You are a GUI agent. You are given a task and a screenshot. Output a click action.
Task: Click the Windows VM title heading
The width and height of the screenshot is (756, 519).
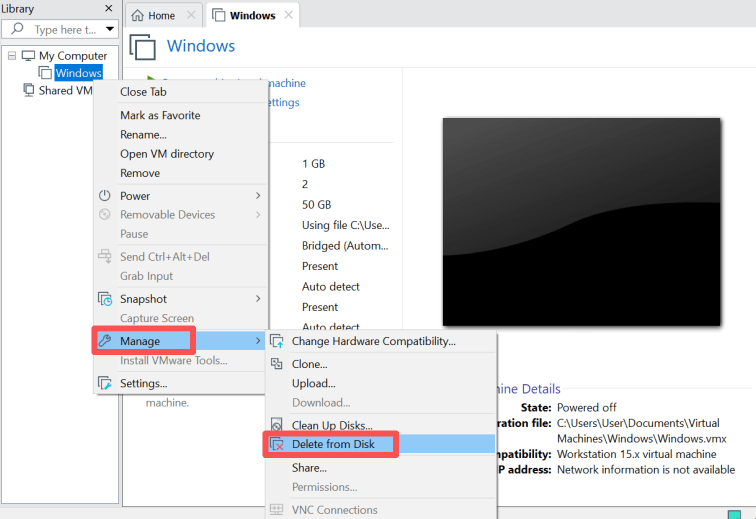tap(201, 46)
